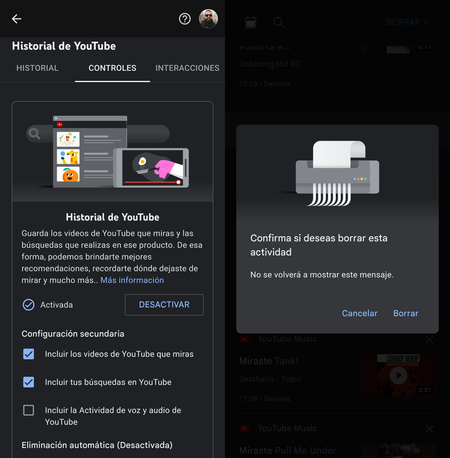Click the Configuración secundaria heading

pyautogui.click(x=73, y=334)
